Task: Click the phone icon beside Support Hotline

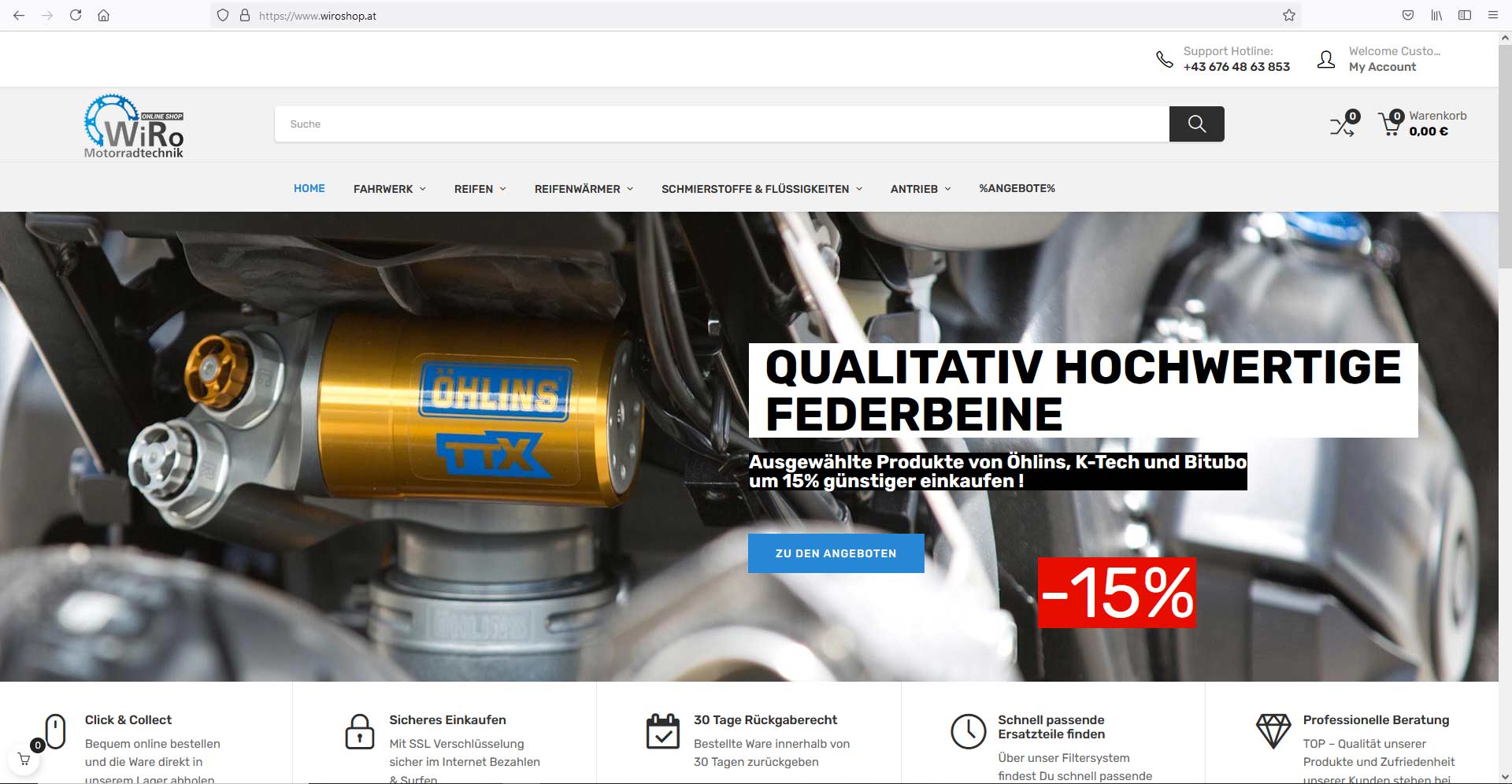Action: (x=1164, y=59)
